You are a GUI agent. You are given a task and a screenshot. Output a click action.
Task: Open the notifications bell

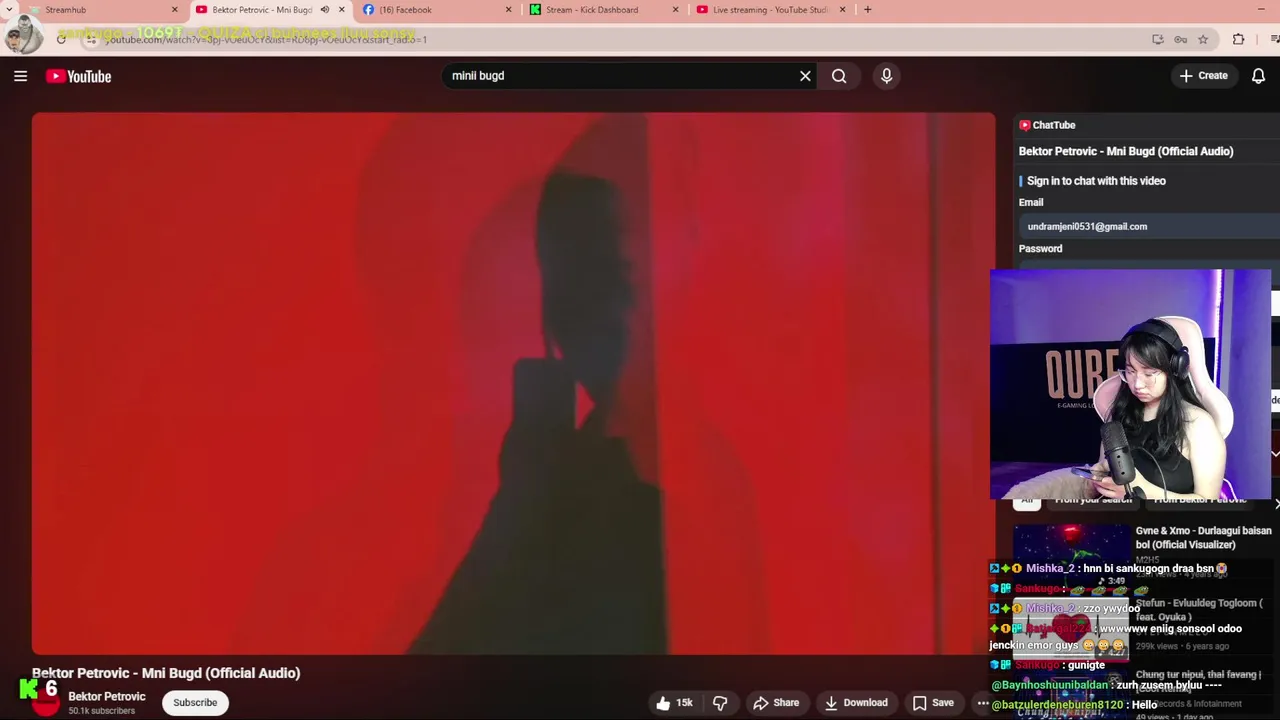[x=1258, y=76]
